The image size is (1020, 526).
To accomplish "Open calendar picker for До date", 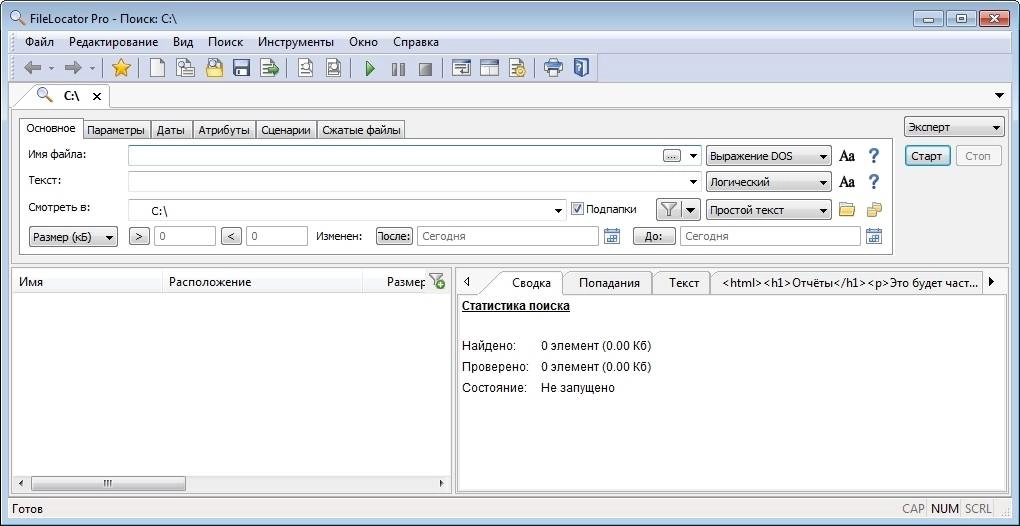I will tap(874, 236).
